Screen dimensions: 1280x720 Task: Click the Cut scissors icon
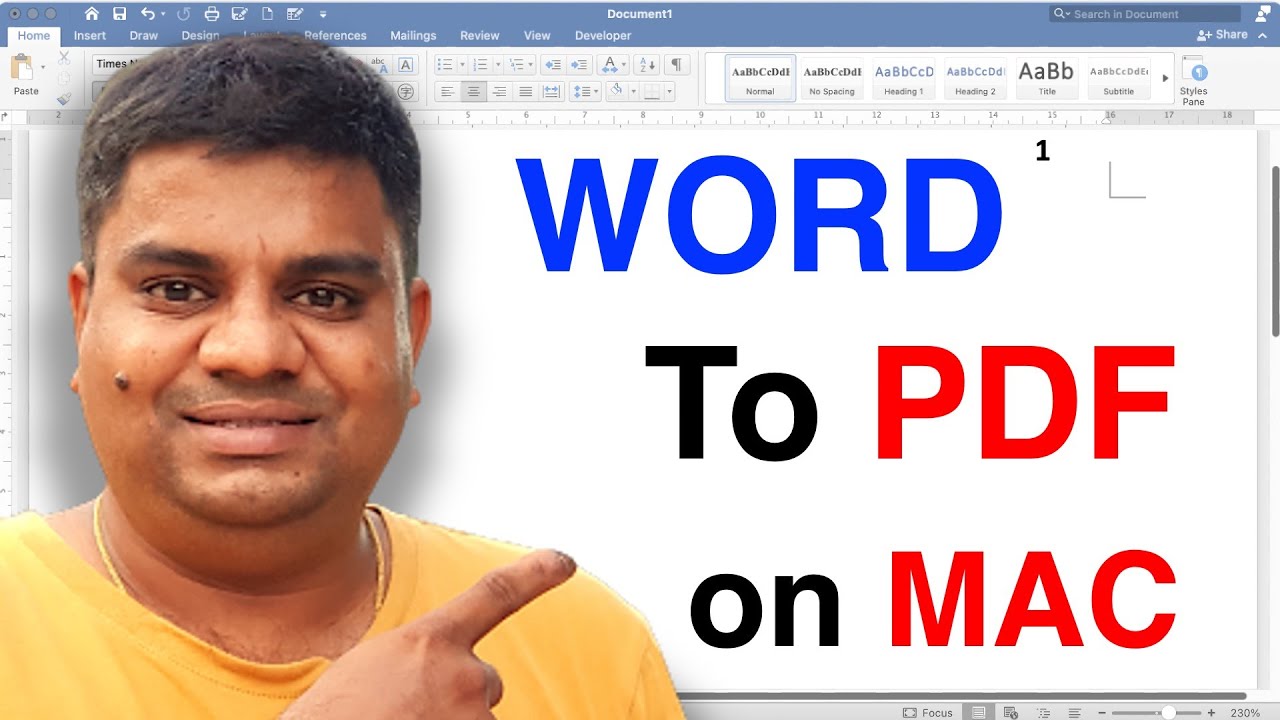64,58
